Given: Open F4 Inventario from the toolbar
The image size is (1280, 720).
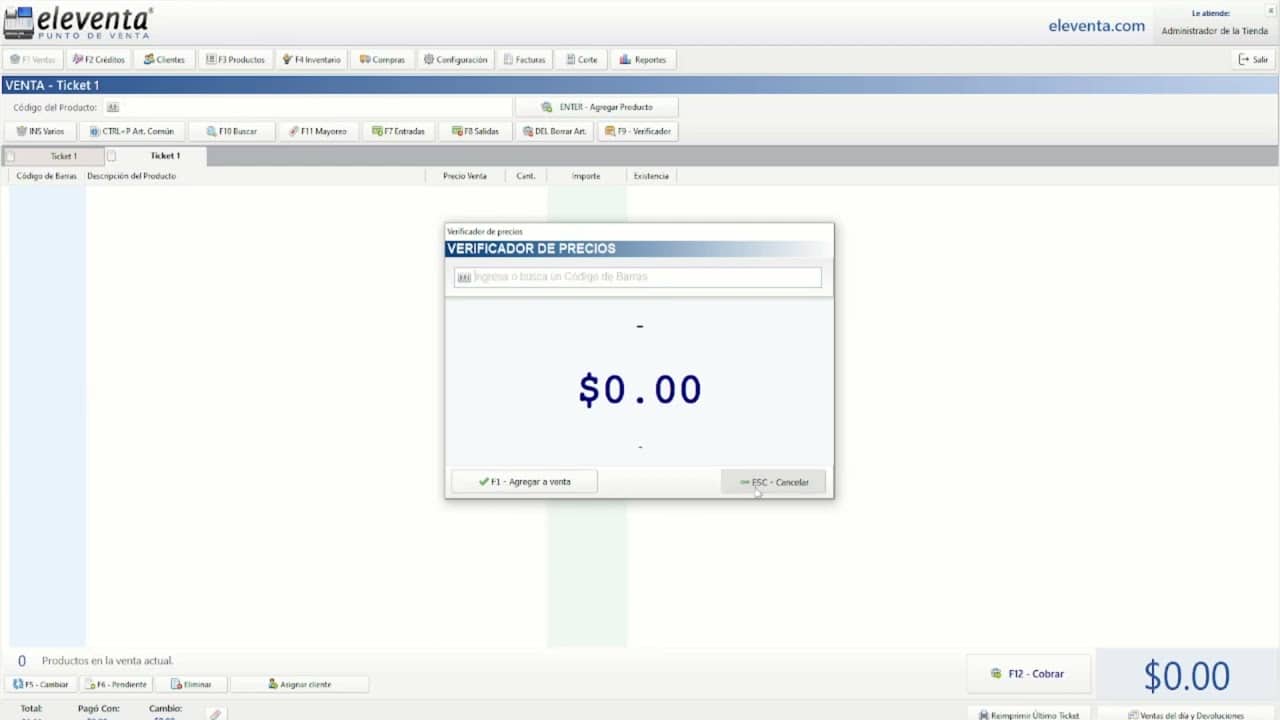Looking at the screenshot, I should pos(311,60).
